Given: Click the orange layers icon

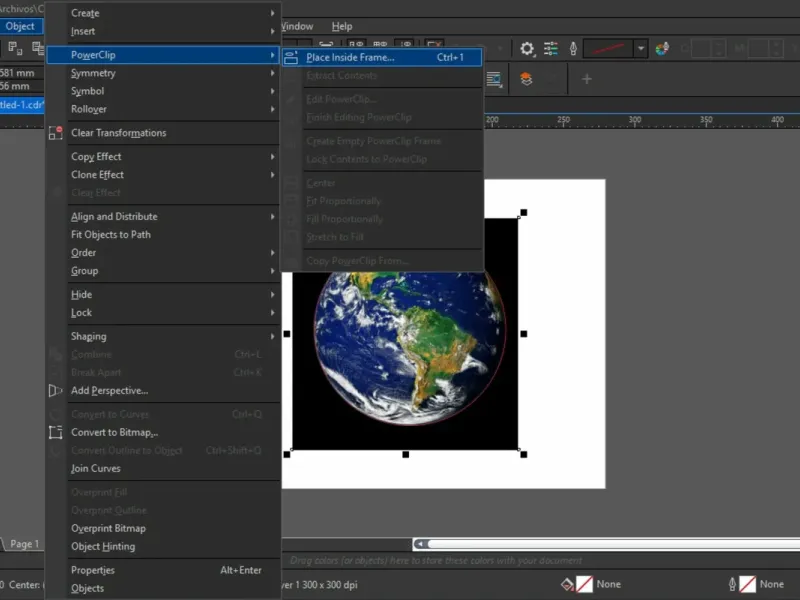Looking at the screenshot, I should coord(526,79).
